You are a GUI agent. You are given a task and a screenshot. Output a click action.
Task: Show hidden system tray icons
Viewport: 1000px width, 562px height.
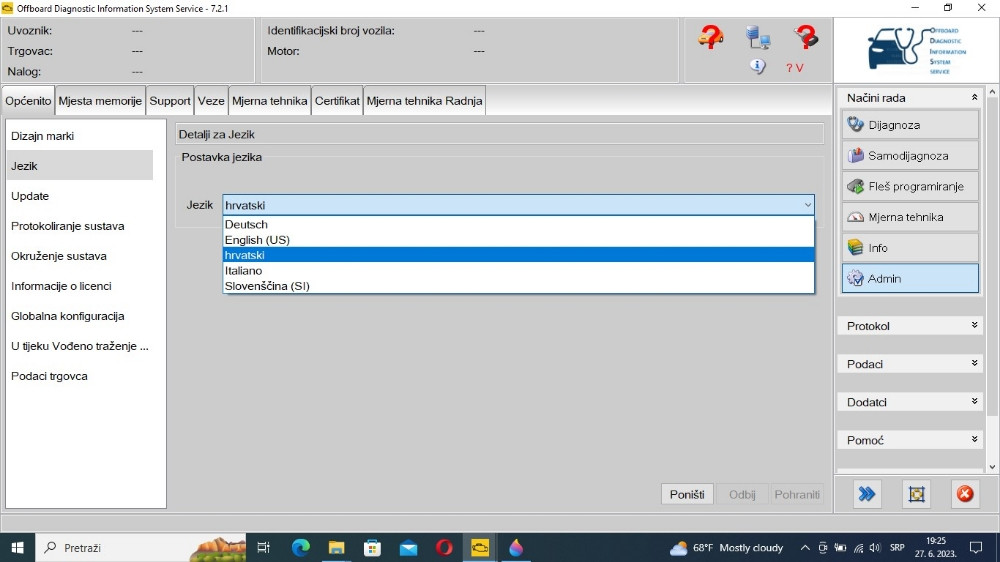[x=805, y=548]
